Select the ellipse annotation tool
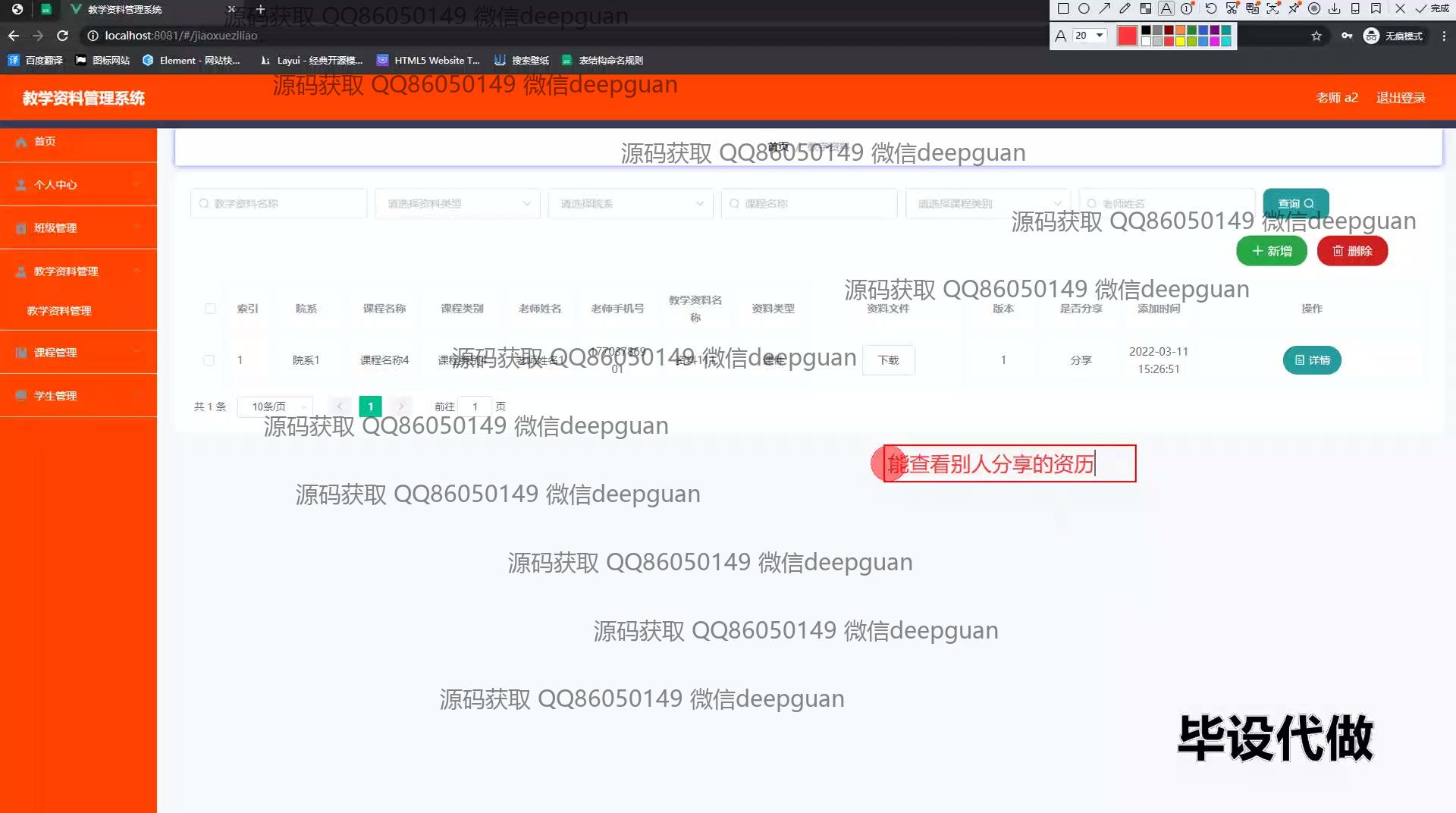The width and height of the screenshot is (1456, 813). (1084, 9)
